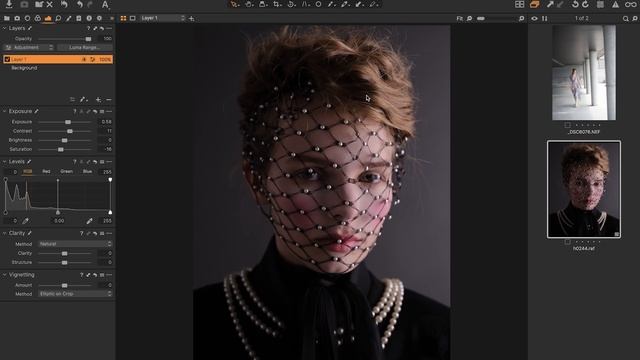
Task: Click the Auto Adjust 'A' icon
Action: [x=105, y=4]
